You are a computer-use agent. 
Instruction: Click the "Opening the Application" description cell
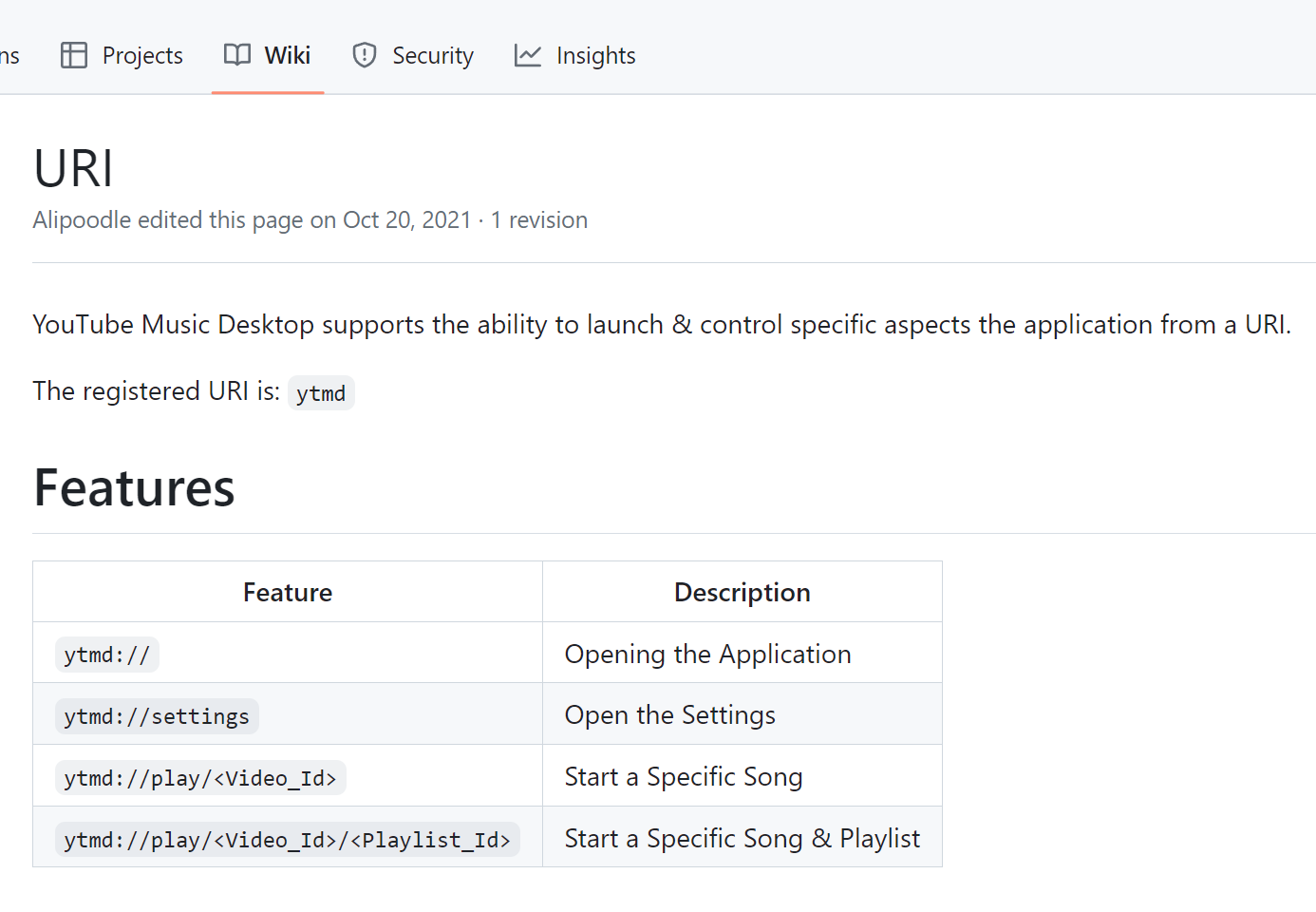[x=707, y=655]
